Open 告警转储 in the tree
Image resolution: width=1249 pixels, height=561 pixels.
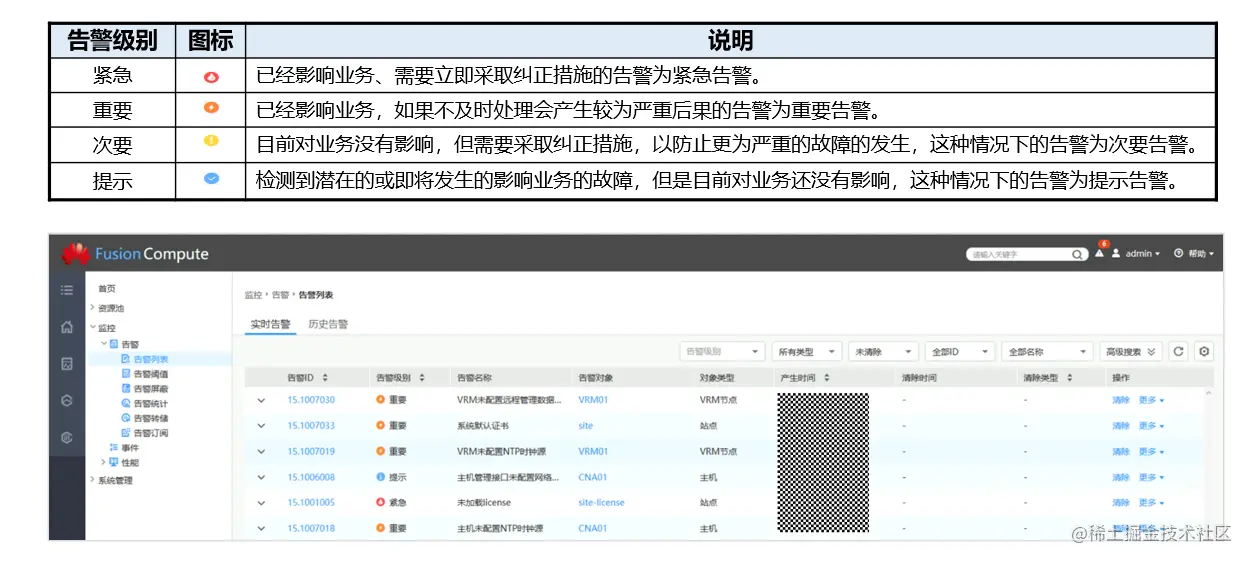151,418
